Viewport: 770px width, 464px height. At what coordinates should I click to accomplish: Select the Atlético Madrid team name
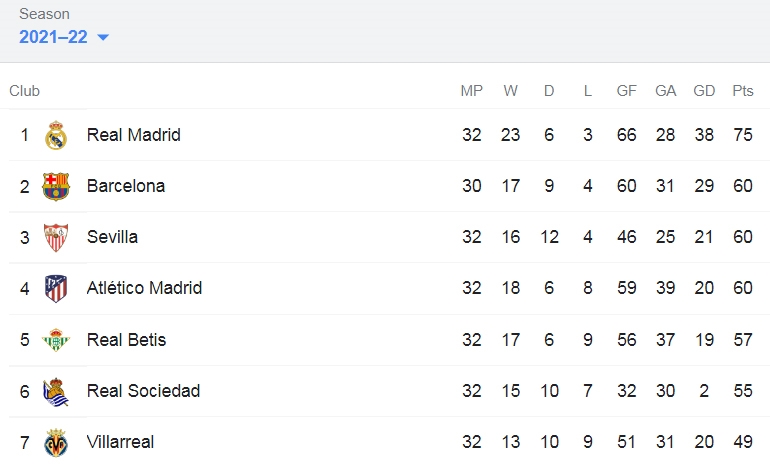tap(144, 288)
